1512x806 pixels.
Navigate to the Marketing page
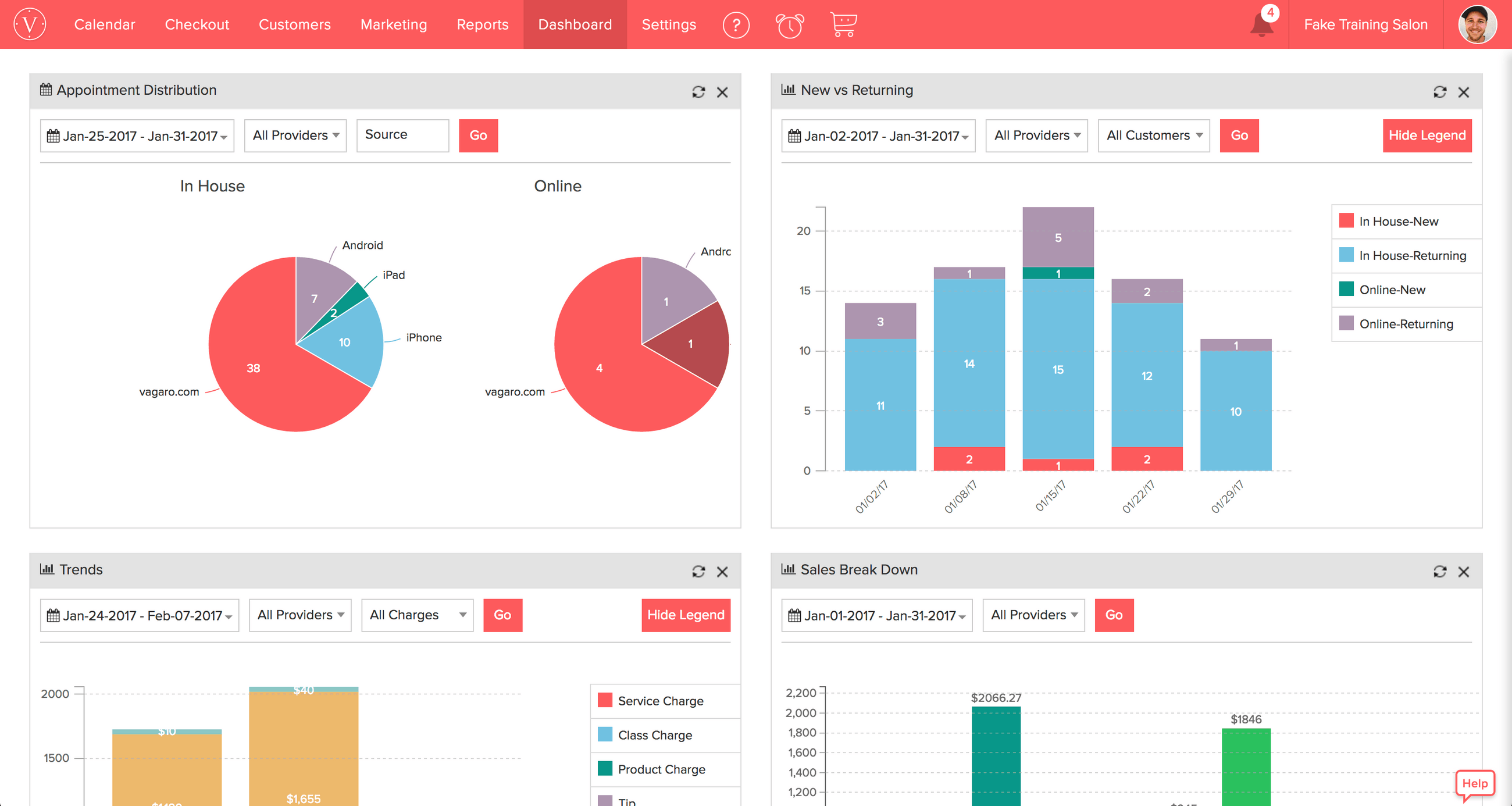394,24
